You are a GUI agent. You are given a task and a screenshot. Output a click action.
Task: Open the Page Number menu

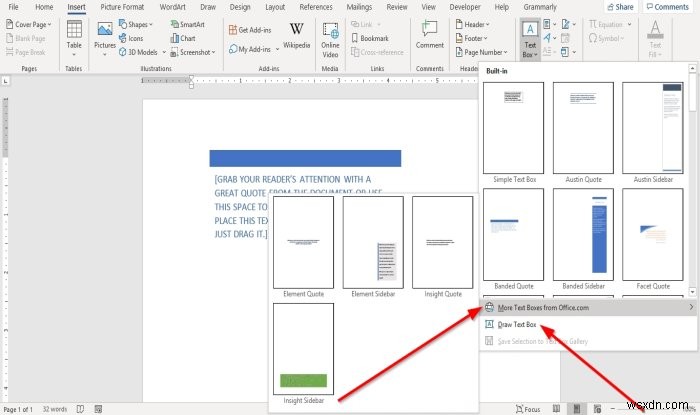coord(481,52)
